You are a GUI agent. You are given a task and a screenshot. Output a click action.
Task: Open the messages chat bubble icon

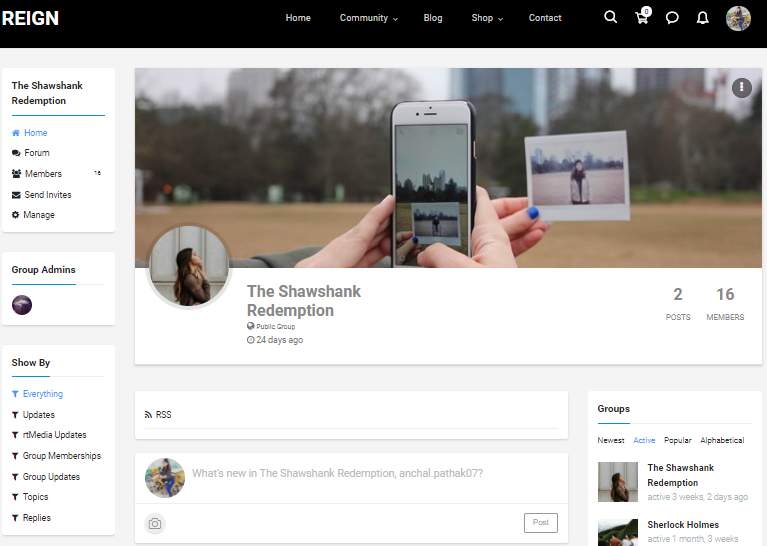pyautogui.click(x=672, y=18)
